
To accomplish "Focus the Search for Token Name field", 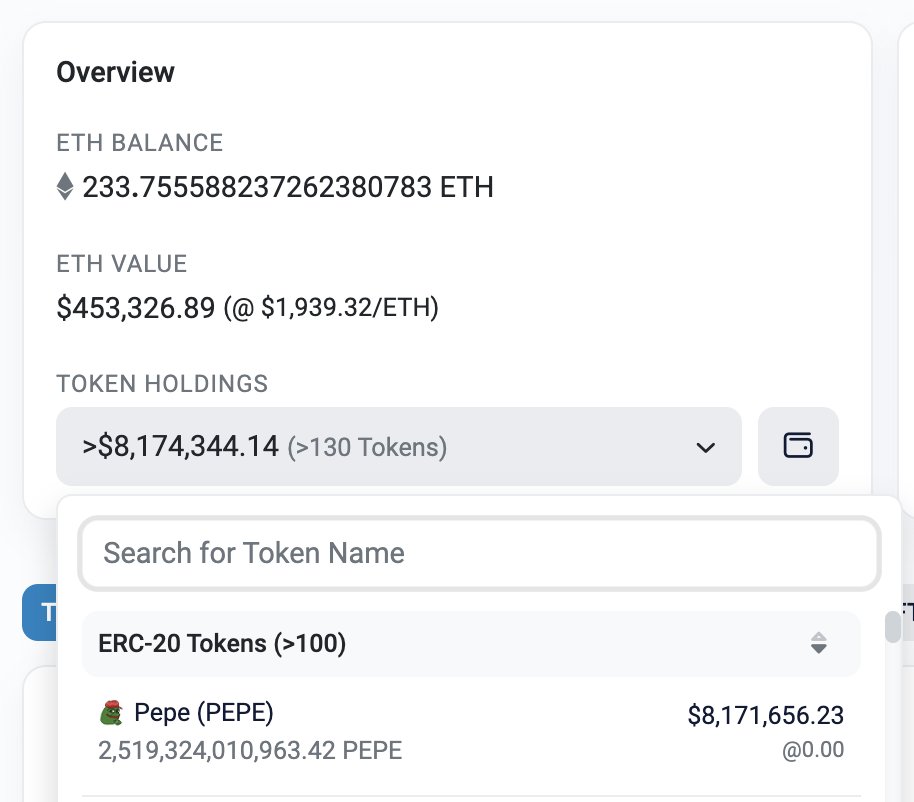I will 479,553.
